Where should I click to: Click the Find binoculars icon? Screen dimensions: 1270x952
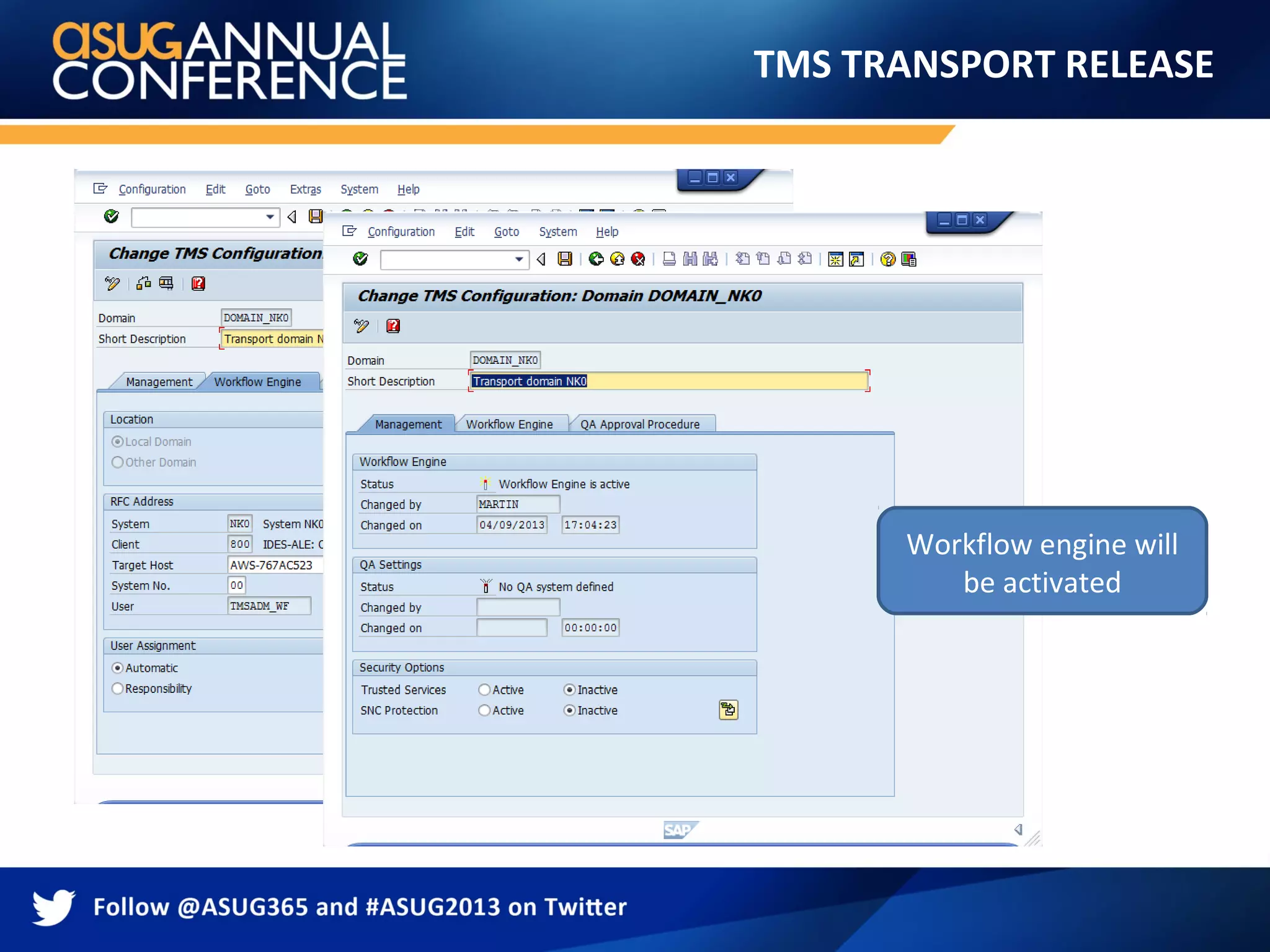(690, 258)
